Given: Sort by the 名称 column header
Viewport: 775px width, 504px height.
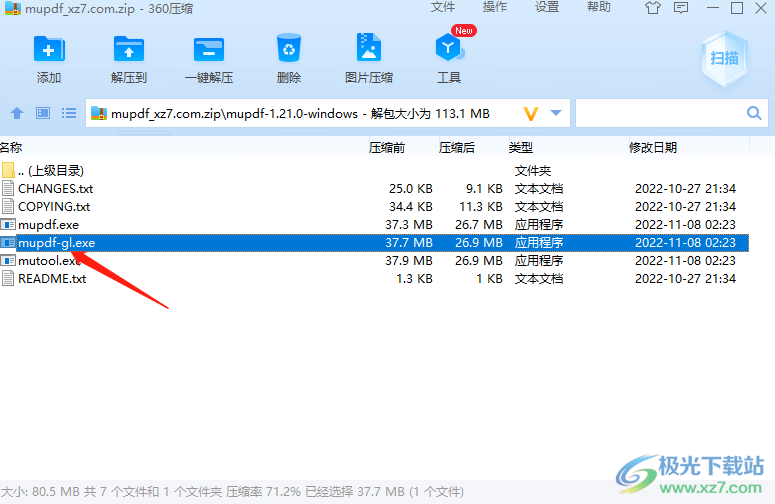Looking at the screenshot, I should (11, 147).
